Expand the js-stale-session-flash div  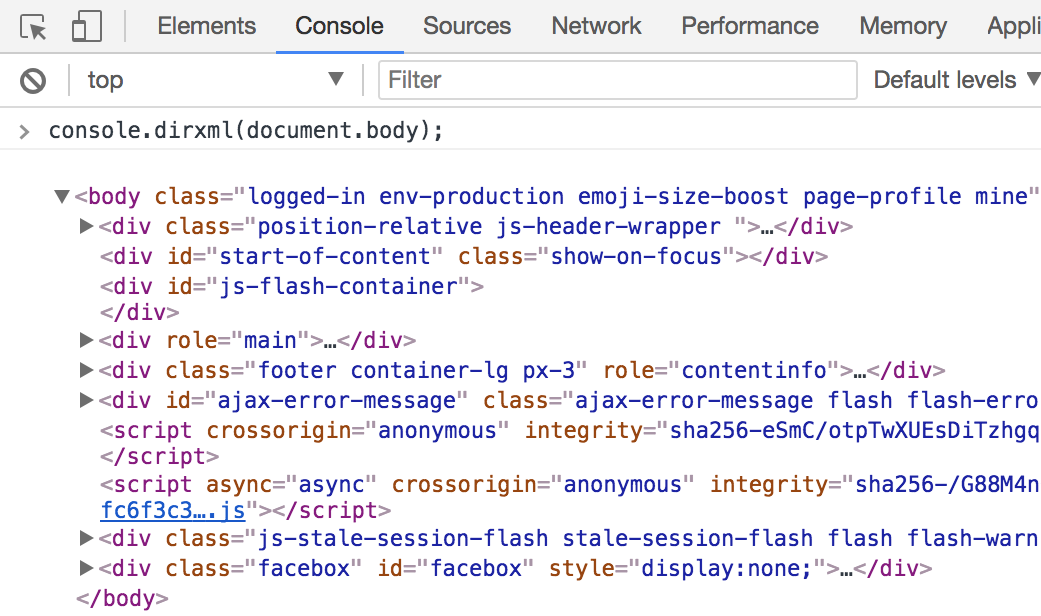(x=86, y=539)
